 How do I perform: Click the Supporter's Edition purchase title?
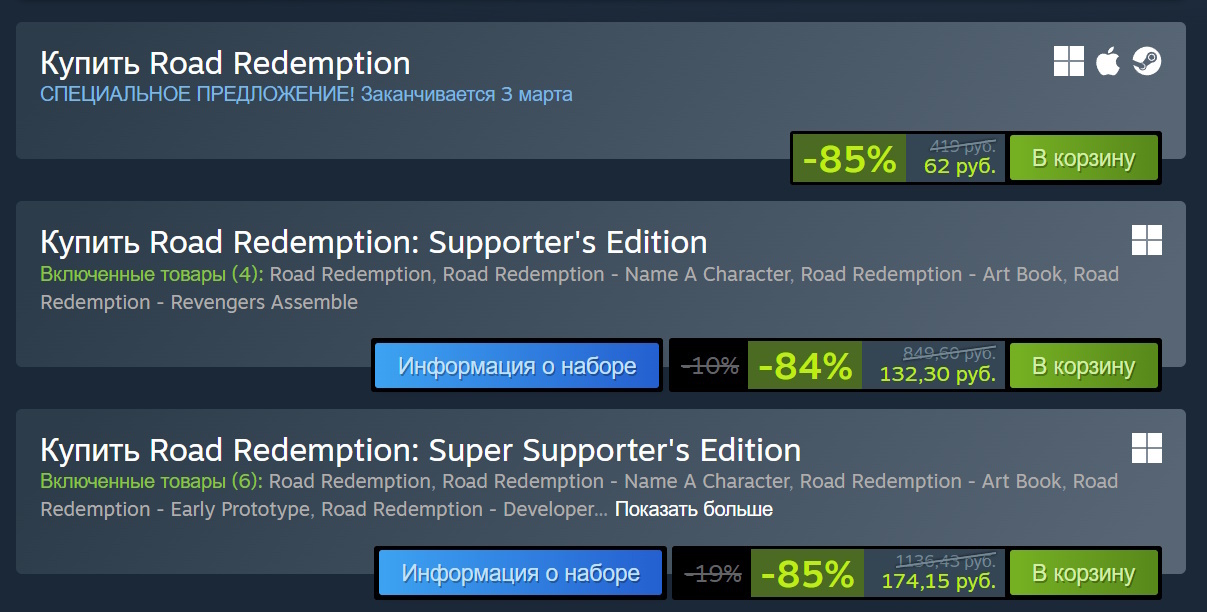click(373, 242)
